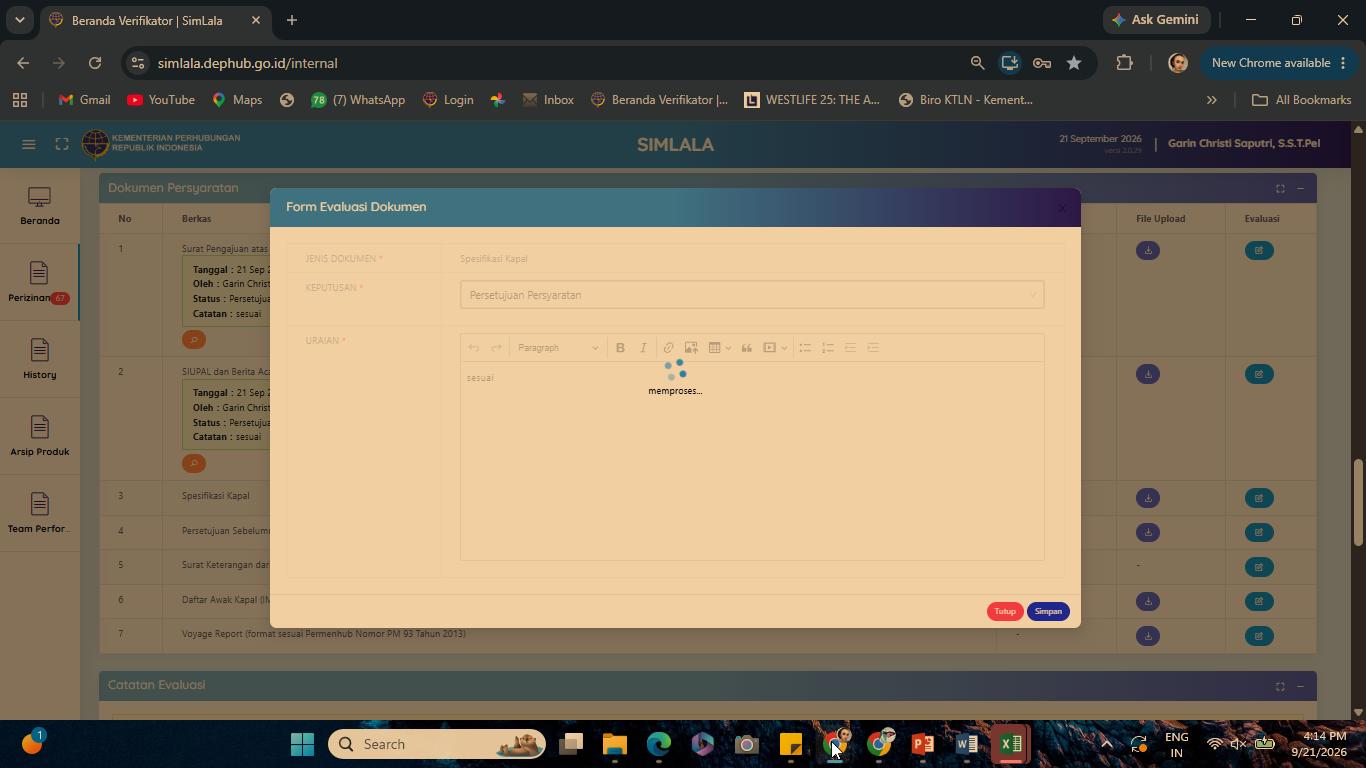Insert link using the editor toolbar
1366x768 pixels.
pos(668,348)
